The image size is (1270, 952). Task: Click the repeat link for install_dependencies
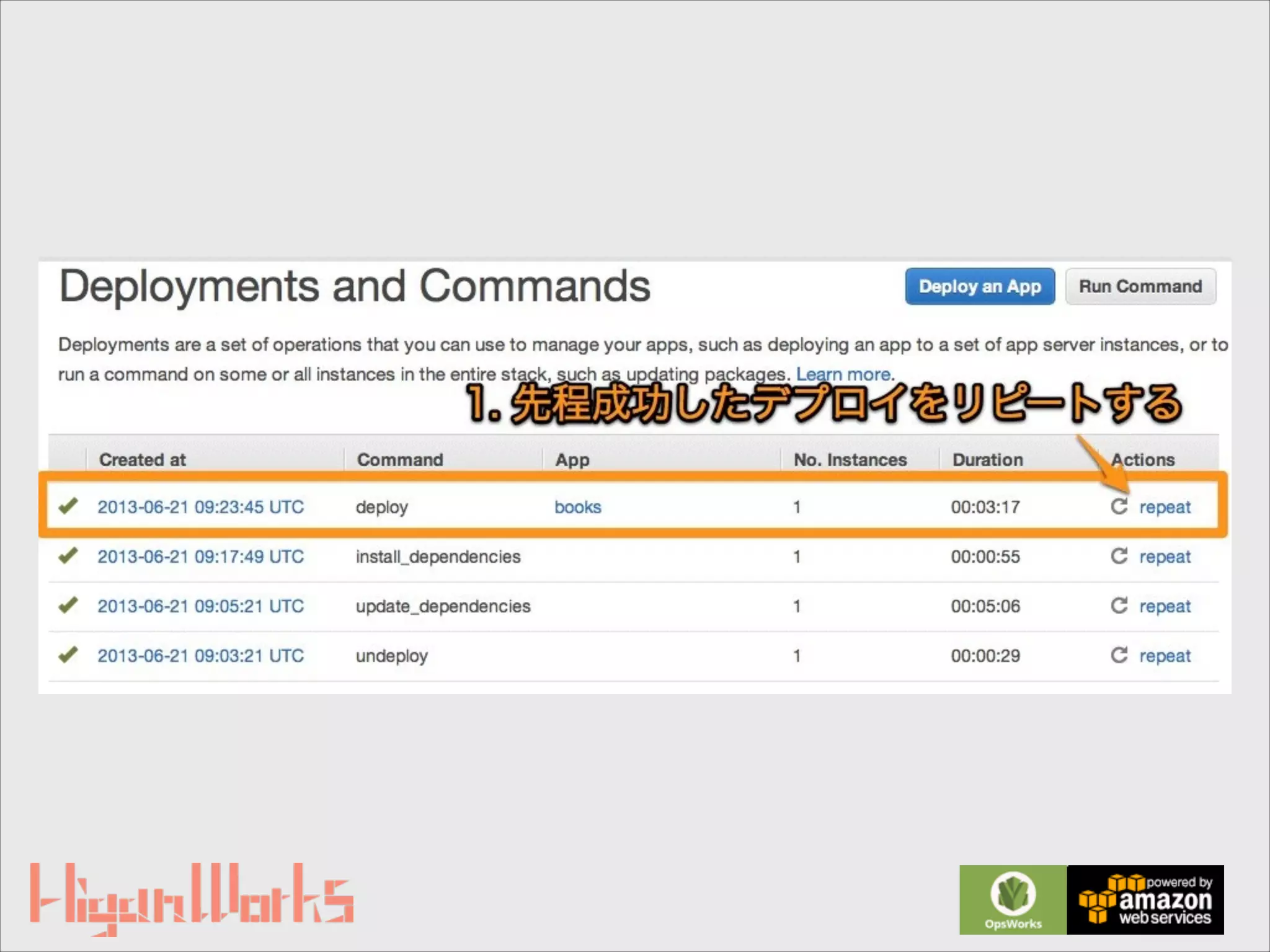pos(1165,557)
